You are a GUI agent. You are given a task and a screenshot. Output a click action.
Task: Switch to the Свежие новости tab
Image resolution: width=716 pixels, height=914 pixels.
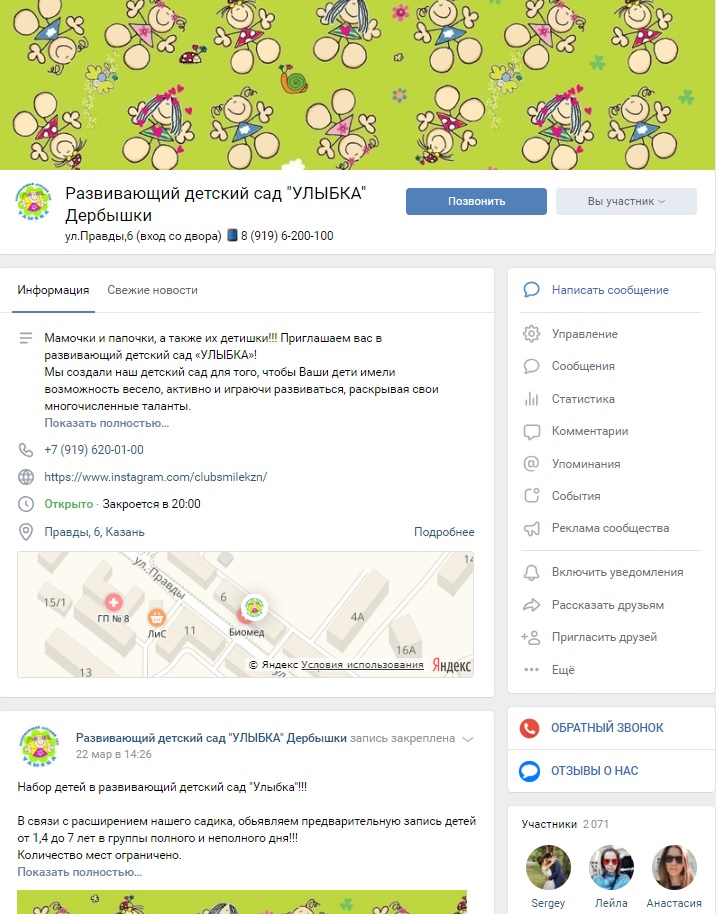point(152,290)
